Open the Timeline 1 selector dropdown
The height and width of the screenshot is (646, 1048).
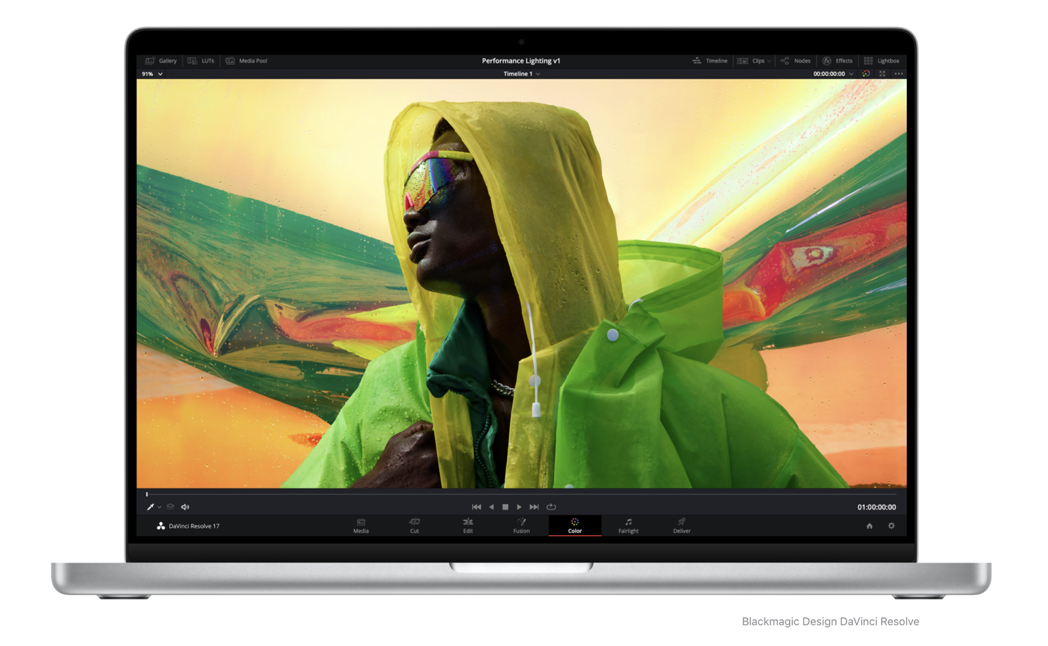522,74
